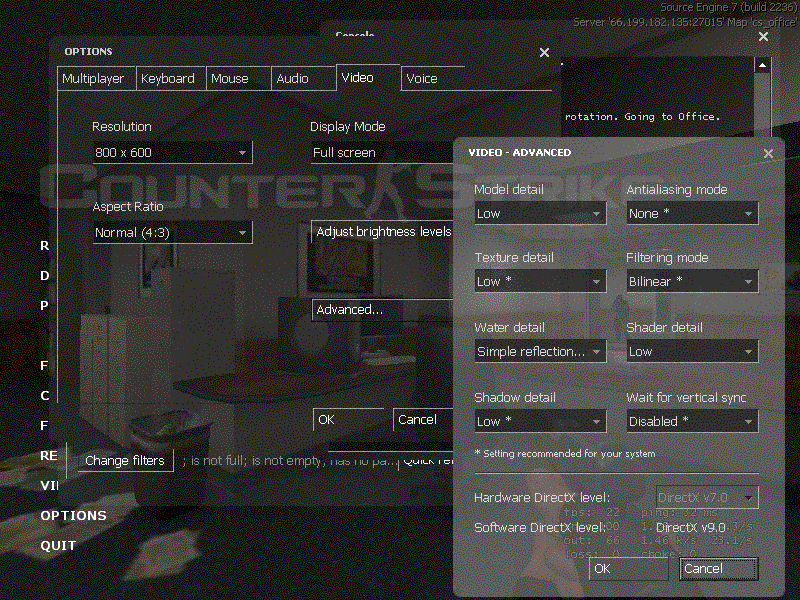Click the 'VIDEO - ADVANCED' dialog title
The image size is (800, 600).
pyautogui.click(x=520, y=153)
